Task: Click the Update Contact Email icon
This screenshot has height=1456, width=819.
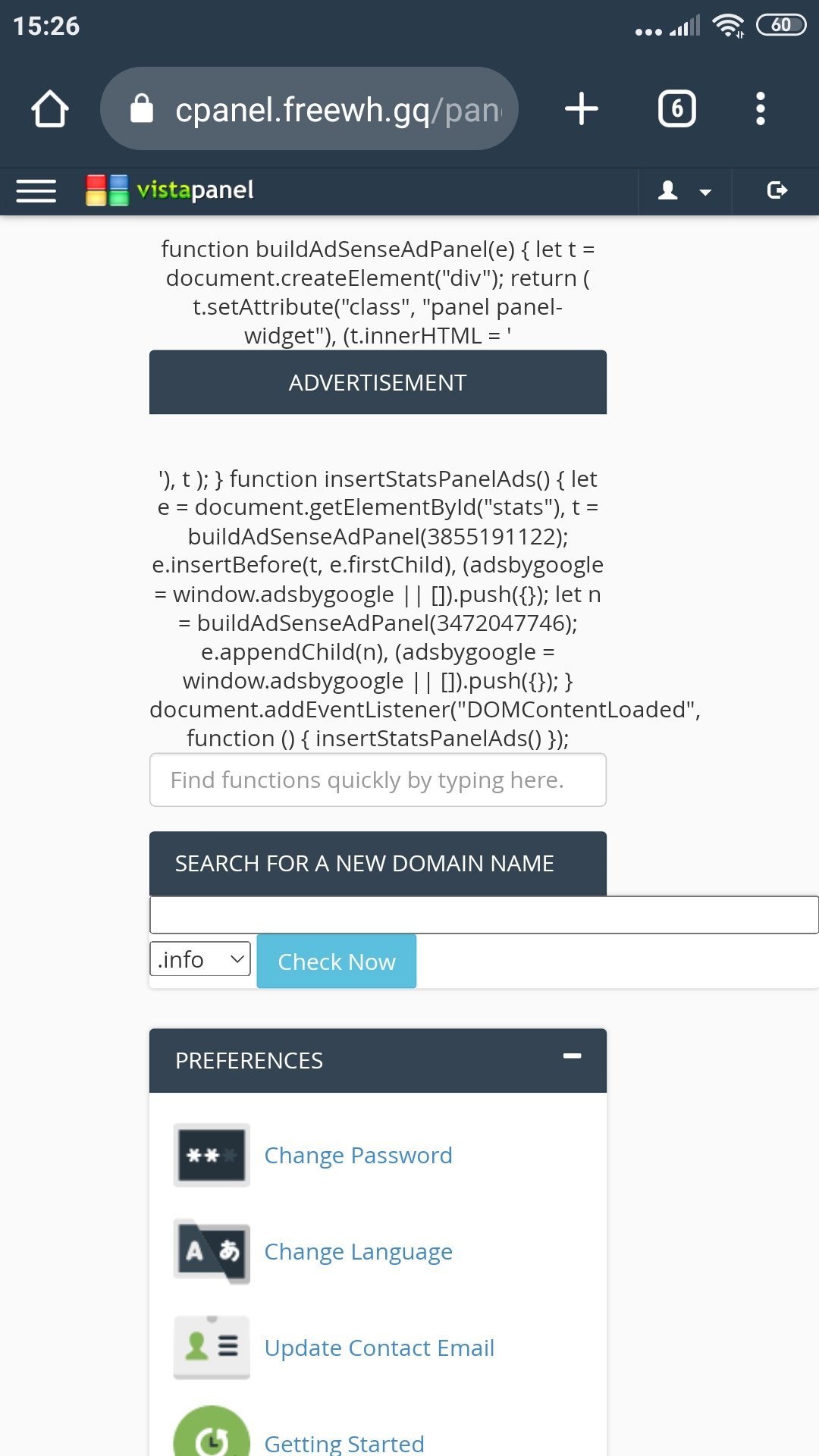Action: click(212, 1348)
